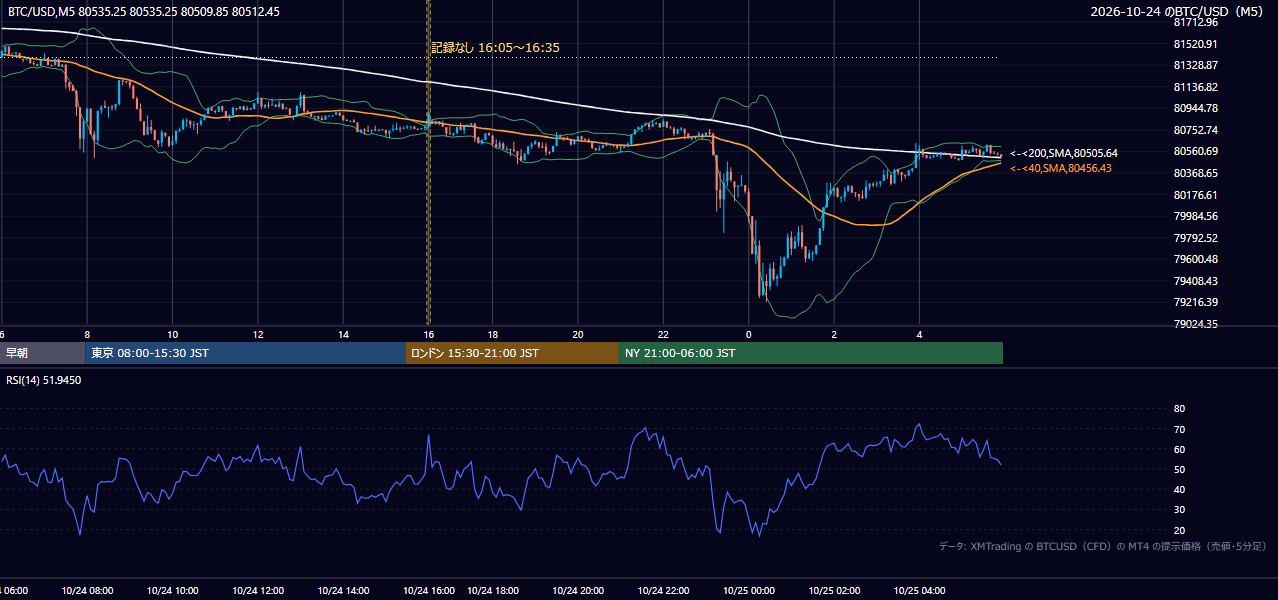Click price axis value 80560.69
The width and height of the screenshot is (1278, 600).
pyautogui.click(x=1195, y=151)
